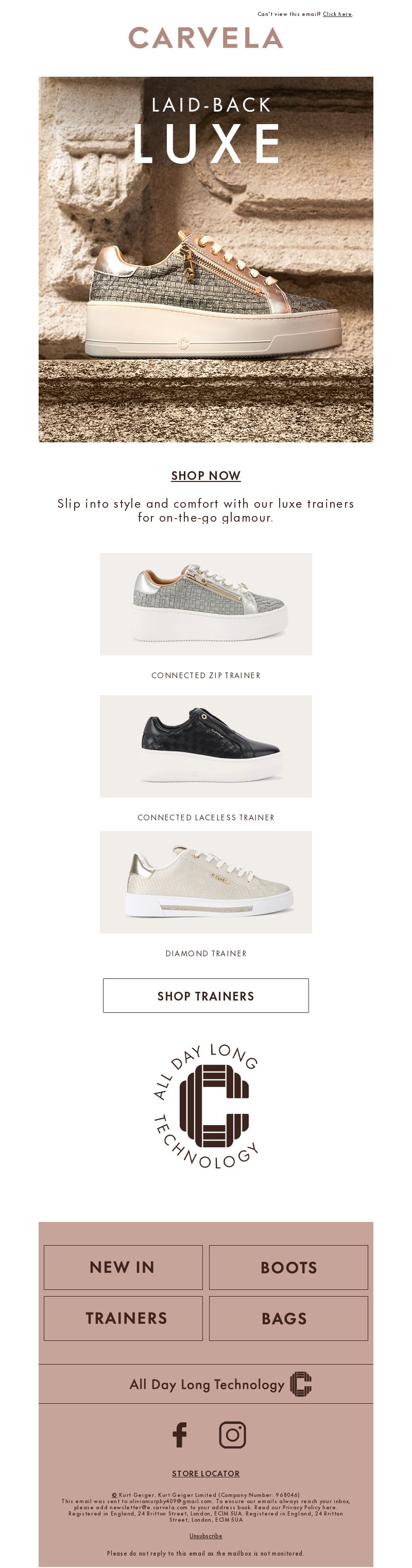Select the BOOTS category button
This screenshot has height=1568, width=412.
tap(288, 1267)
